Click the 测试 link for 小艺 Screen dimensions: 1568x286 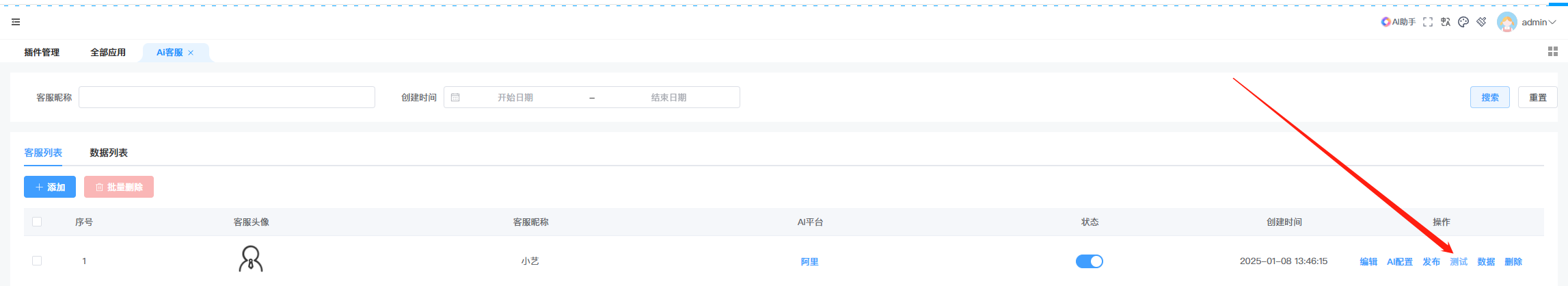click(1459, 262)
